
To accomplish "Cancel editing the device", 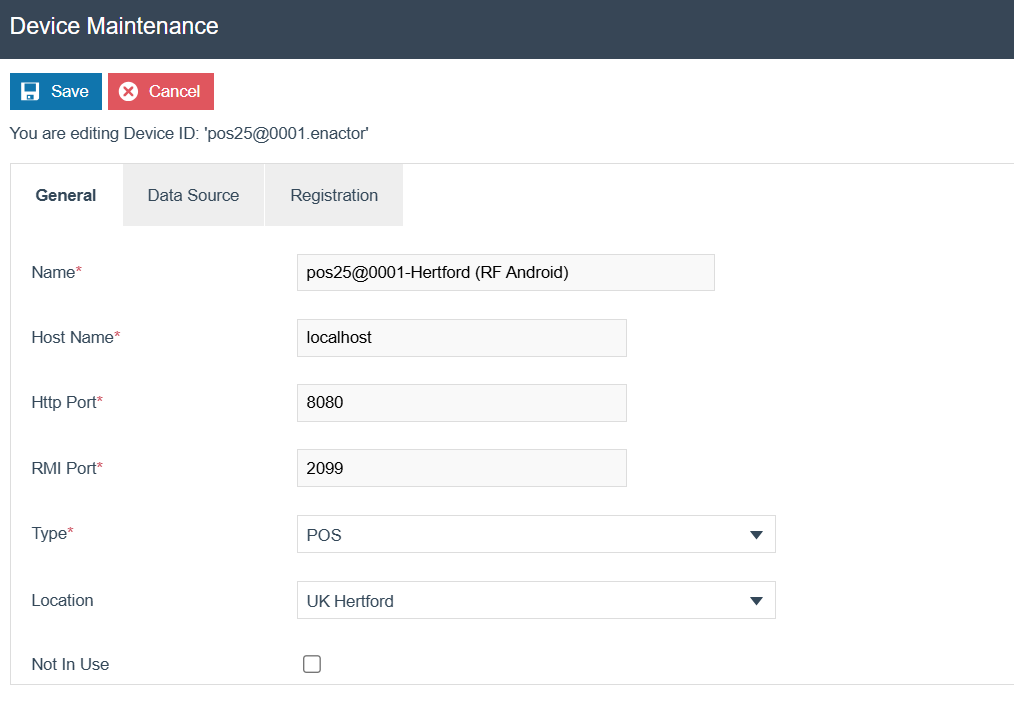I will (160, 91).
